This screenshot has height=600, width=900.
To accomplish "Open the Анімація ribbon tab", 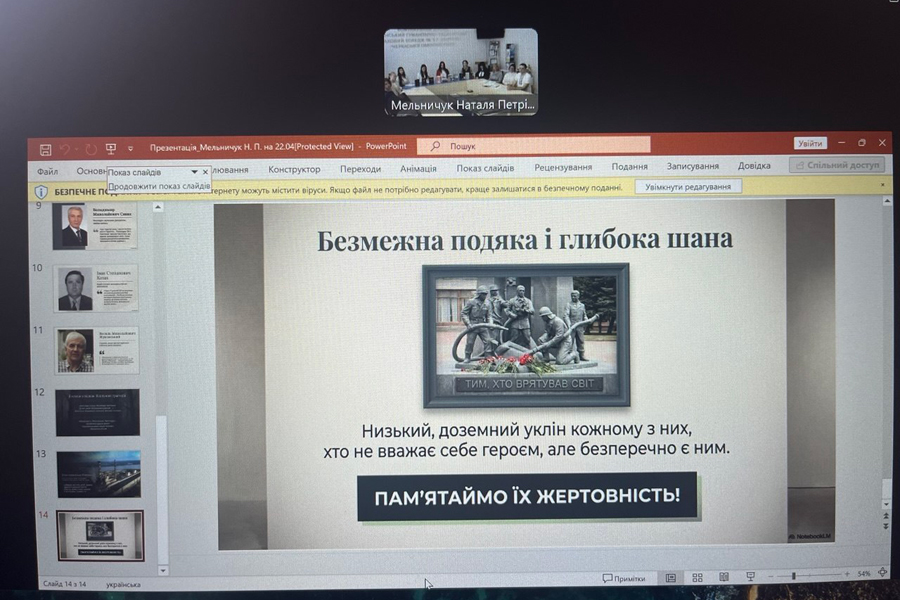I will coord(418,168).
